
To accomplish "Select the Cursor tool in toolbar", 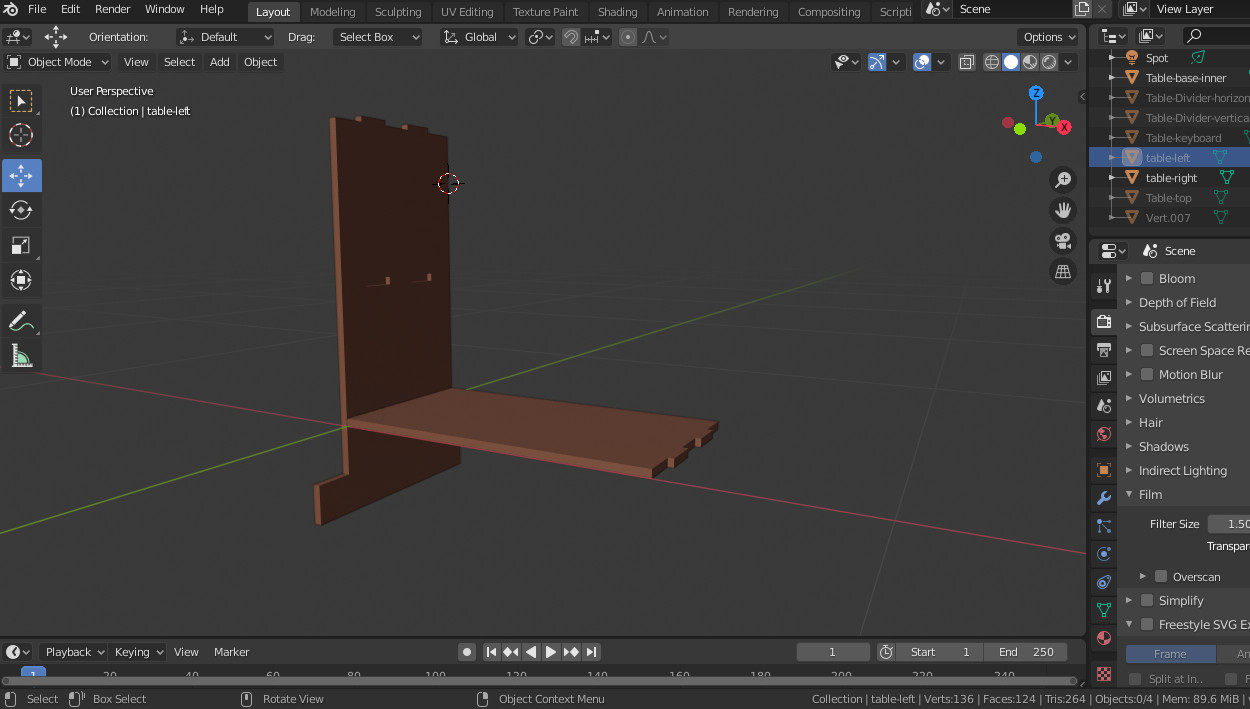I will pyautogui.click(x=21, y=135).
